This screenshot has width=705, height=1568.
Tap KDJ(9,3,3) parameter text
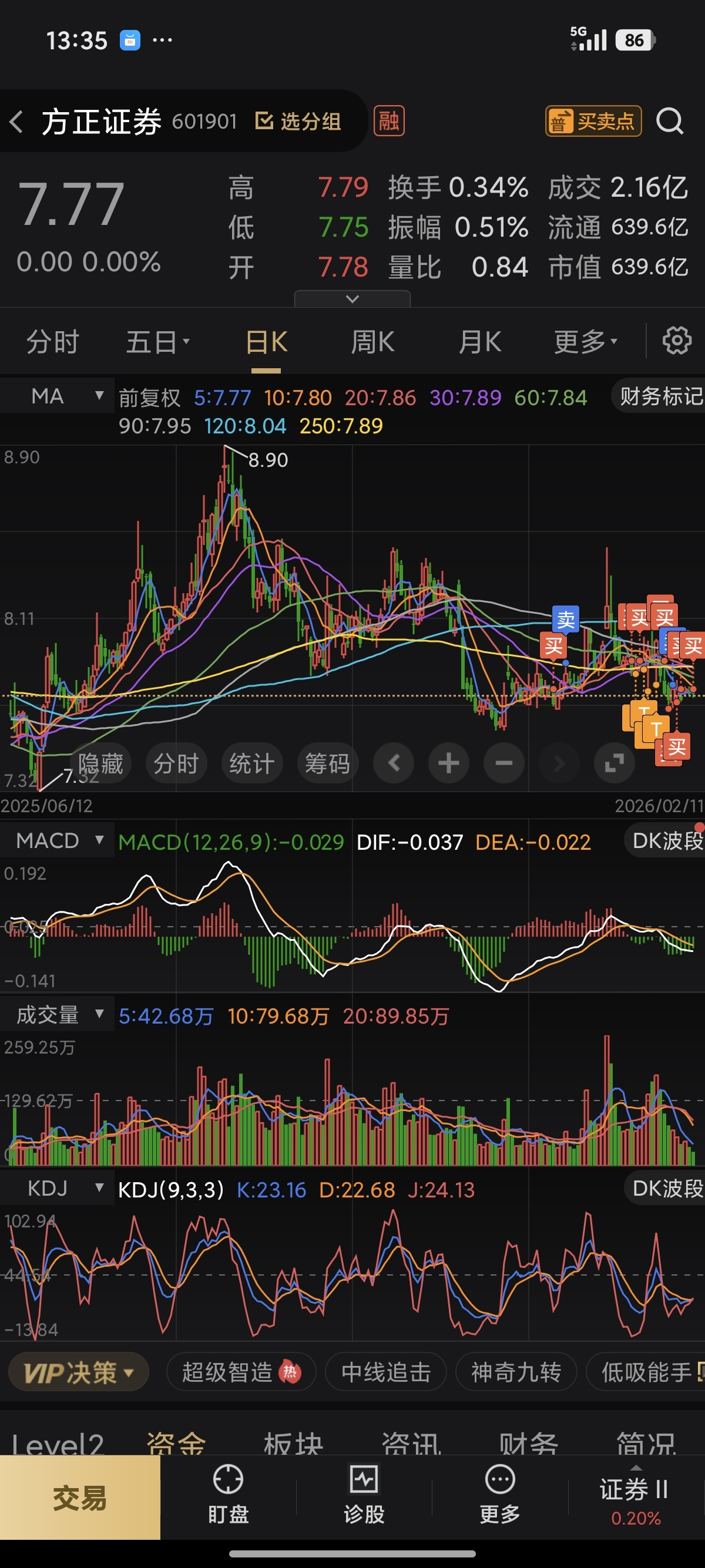[x=171, y=1189]
